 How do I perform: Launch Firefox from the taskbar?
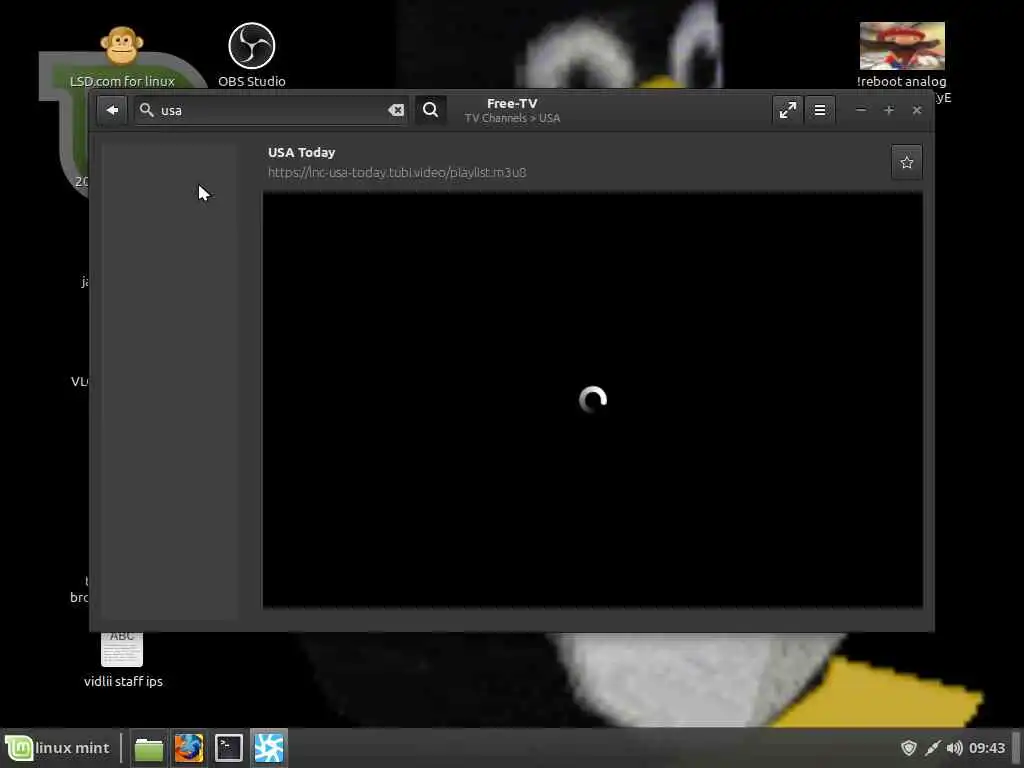point(189,748)
